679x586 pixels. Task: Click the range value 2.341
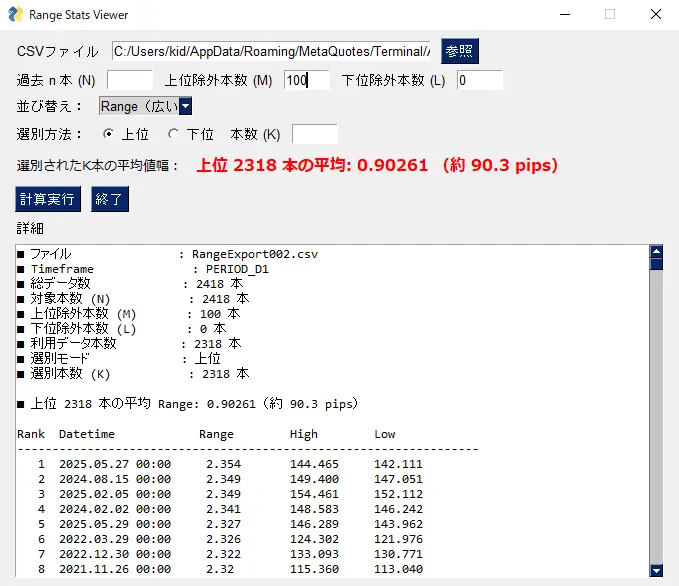coord(223,509)
